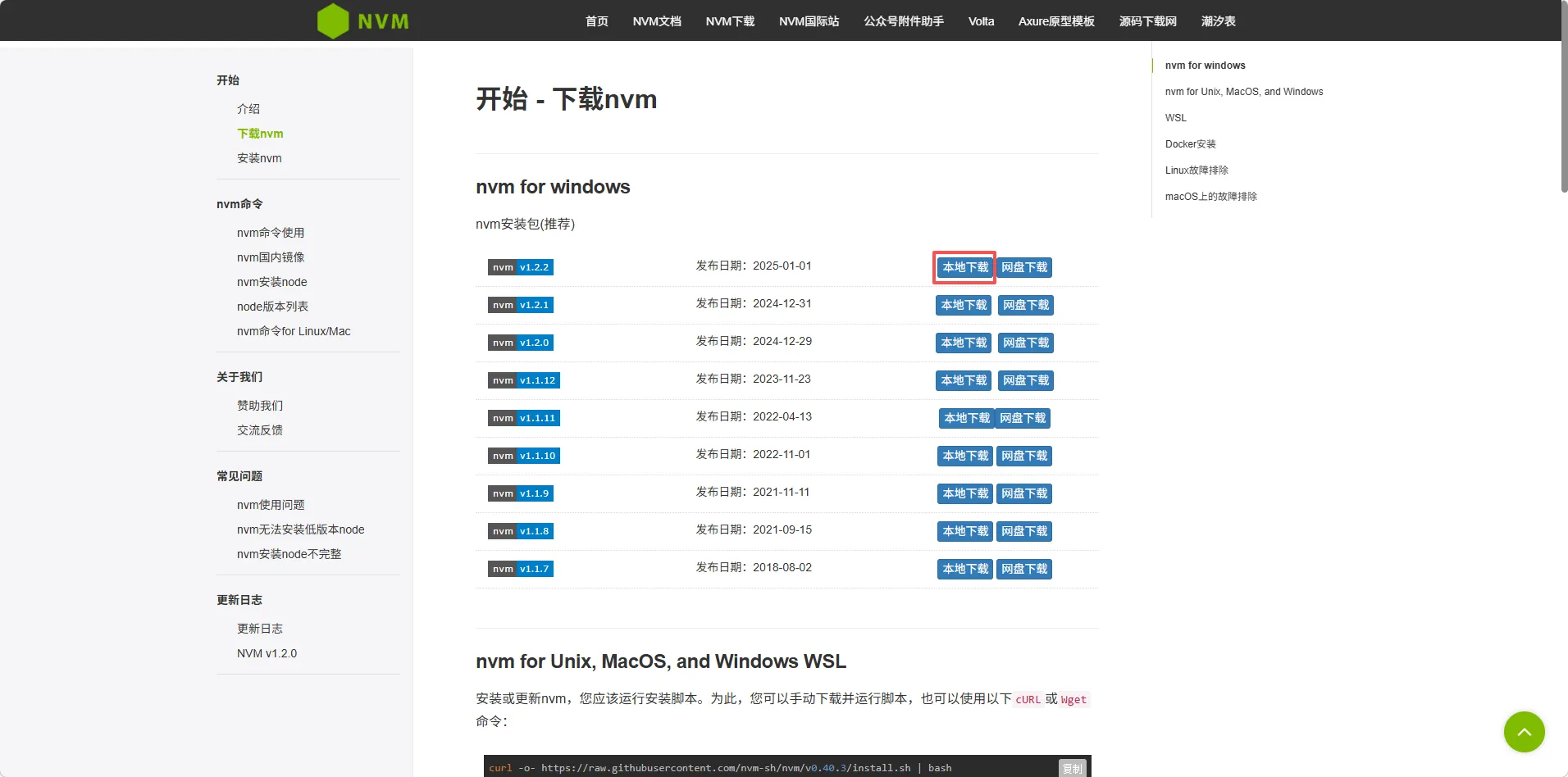The height and width of the screenshot is (777, 1568).
Task: Jump to Docker安装 in page outline
Action: 1190,144
